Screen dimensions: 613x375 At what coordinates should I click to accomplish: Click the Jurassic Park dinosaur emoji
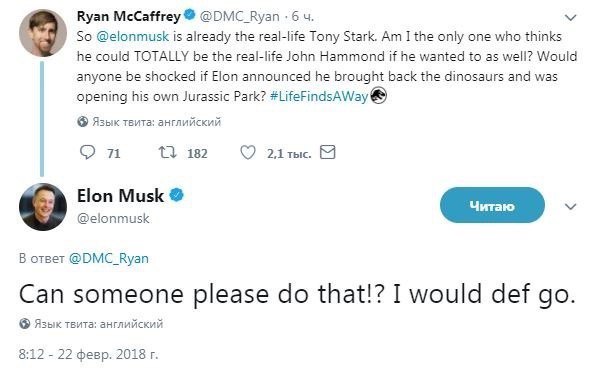pos(378,96)
